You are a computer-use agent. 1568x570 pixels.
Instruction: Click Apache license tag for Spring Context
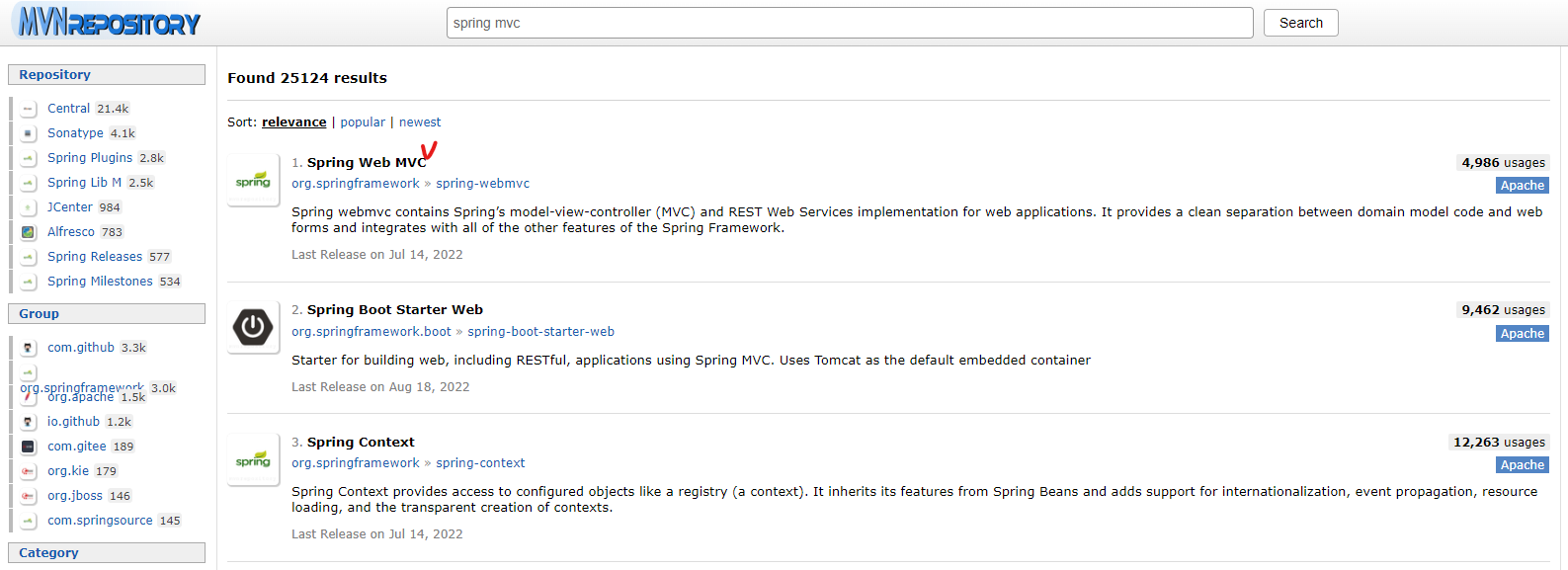click(1522, 465)
